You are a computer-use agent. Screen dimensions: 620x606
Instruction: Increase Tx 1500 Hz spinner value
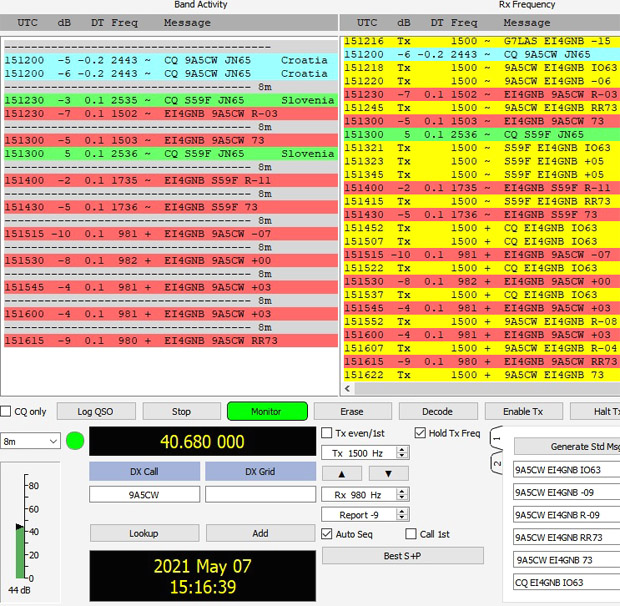pyautogui.click(x=402, y=450)
